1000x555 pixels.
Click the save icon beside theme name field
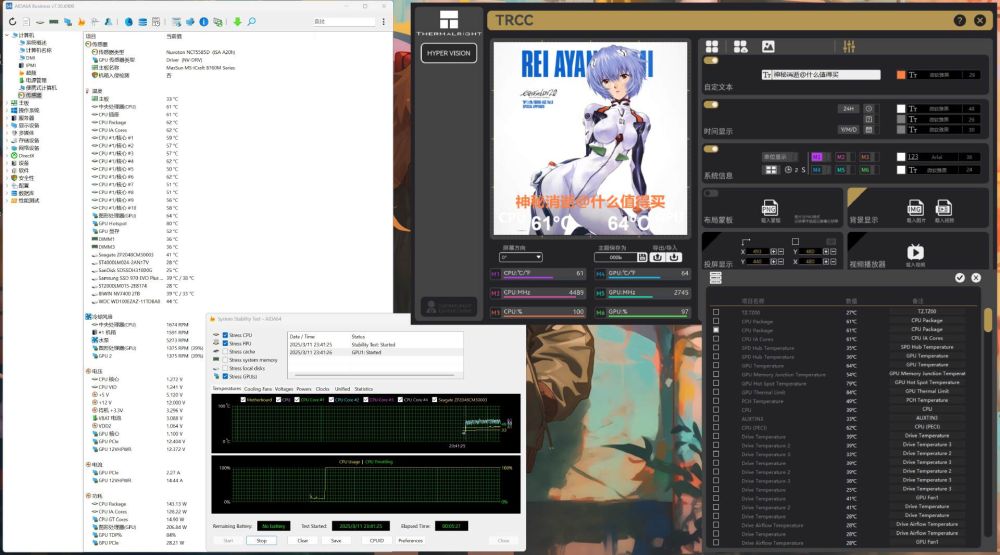tap(642, 257)
